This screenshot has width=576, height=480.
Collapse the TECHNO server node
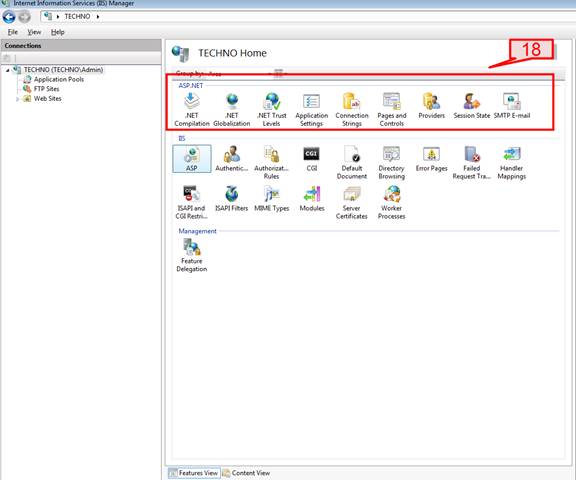click(7, 70)
